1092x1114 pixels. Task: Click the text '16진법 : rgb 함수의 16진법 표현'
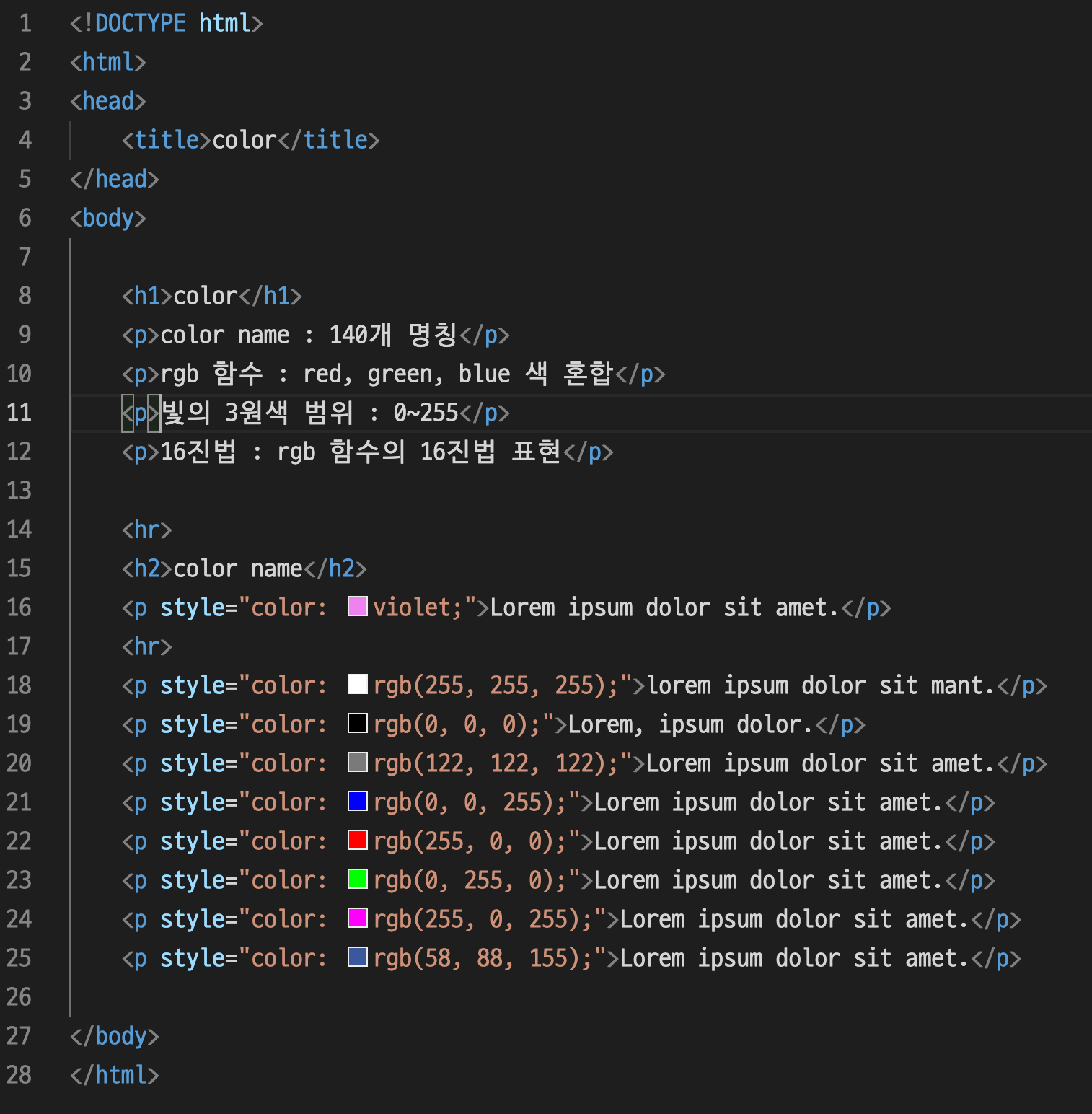click(x=361, y=452)
